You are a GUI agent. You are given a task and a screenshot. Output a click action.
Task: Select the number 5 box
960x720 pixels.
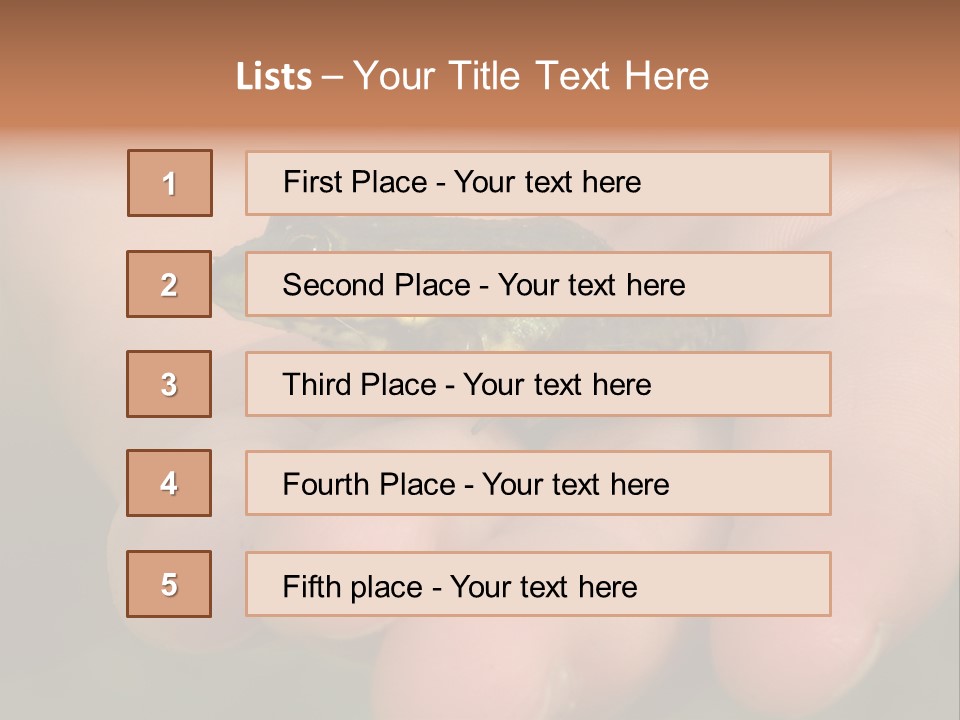pyautogui.click(x=169, y=583)
